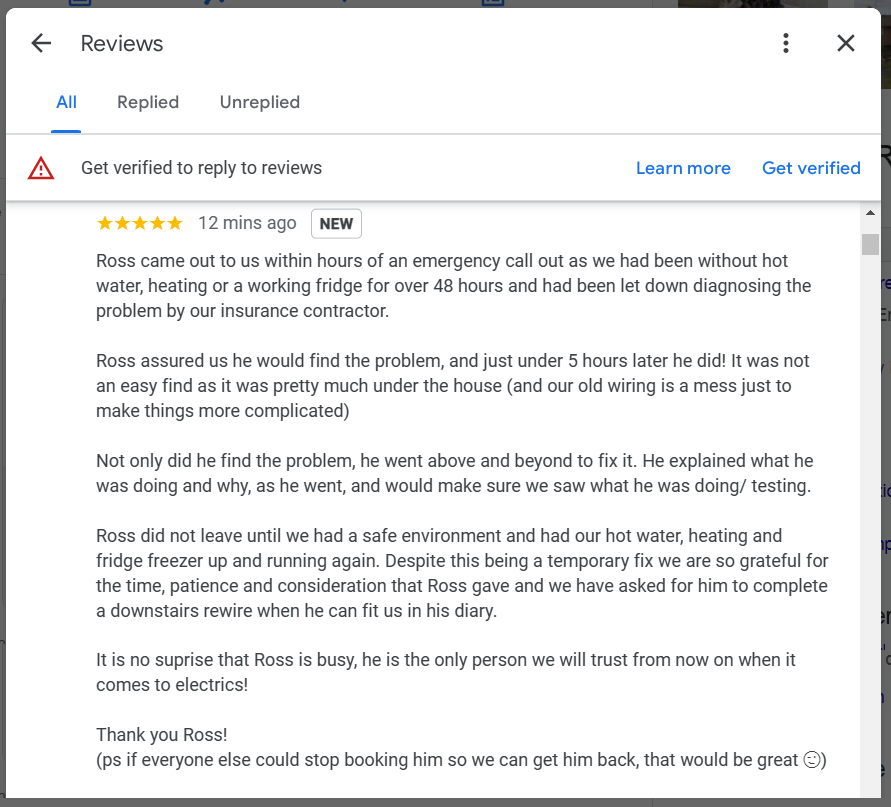Click the red warning triangle icon
Screen dimensions: 891x807
pyautogui.click(x=41, y=168)
